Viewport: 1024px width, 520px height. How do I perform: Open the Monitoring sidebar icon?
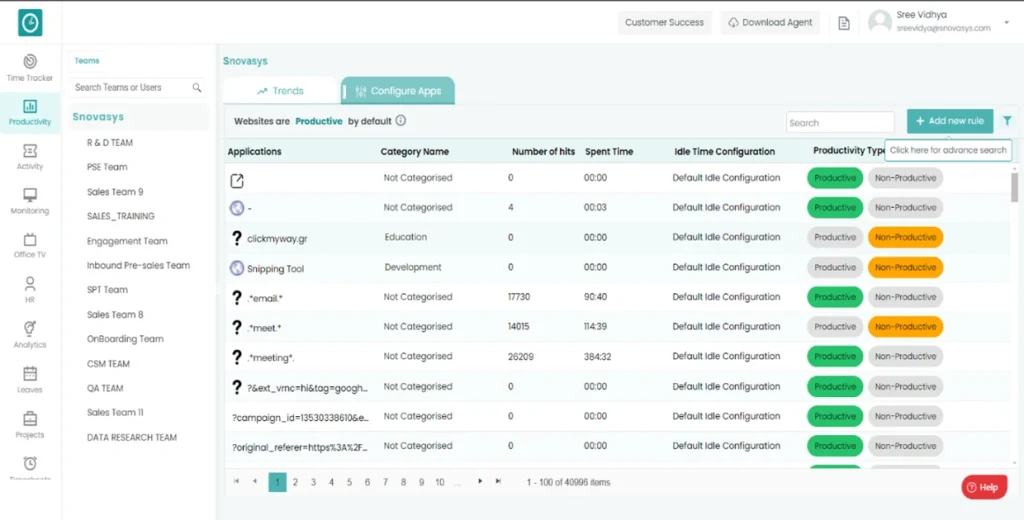point(30,195)
